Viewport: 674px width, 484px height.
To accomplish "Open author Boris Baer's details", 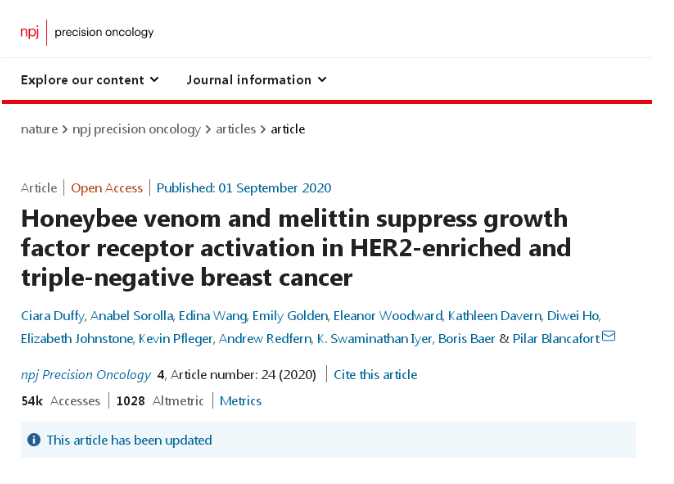I will (x=466, y=338).
